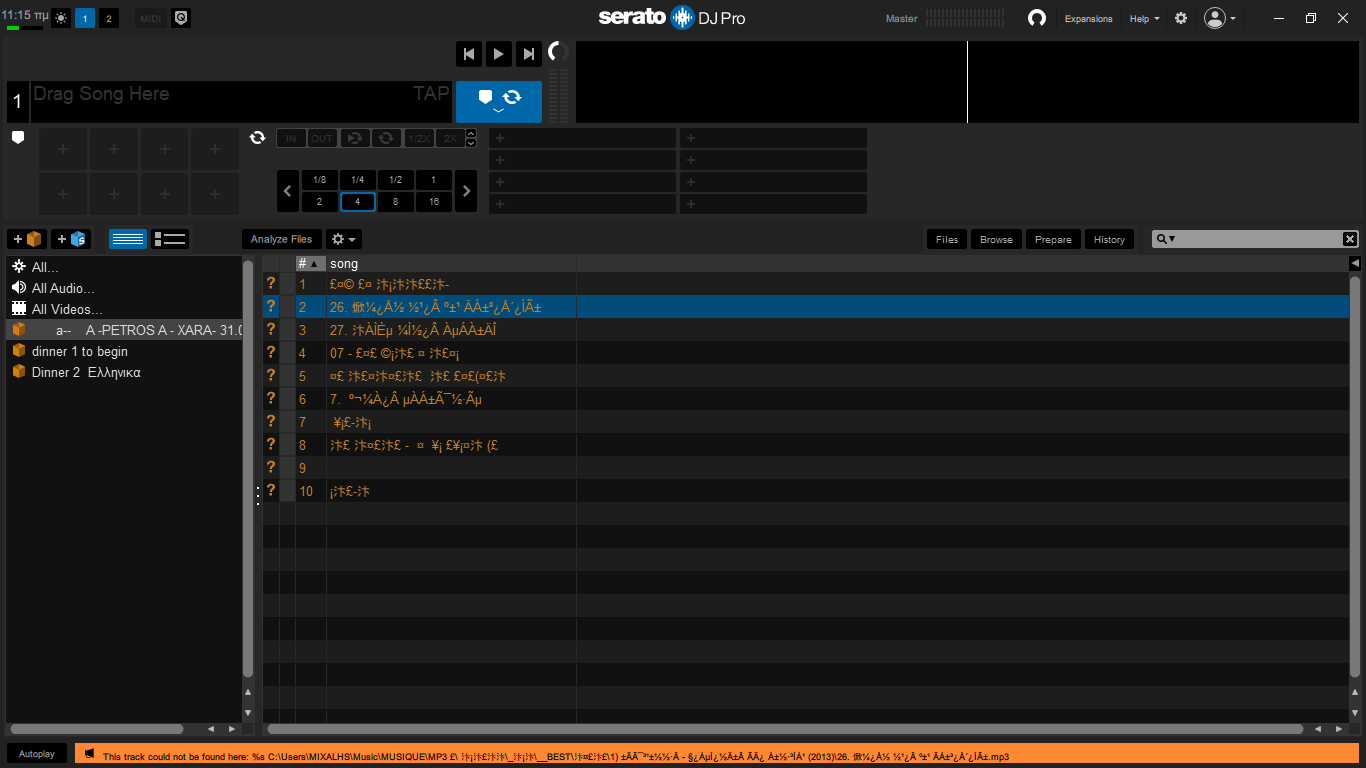Screen dimensions: 1366x768
Task: Click the Serato Quantize icon
Action: 181,18
